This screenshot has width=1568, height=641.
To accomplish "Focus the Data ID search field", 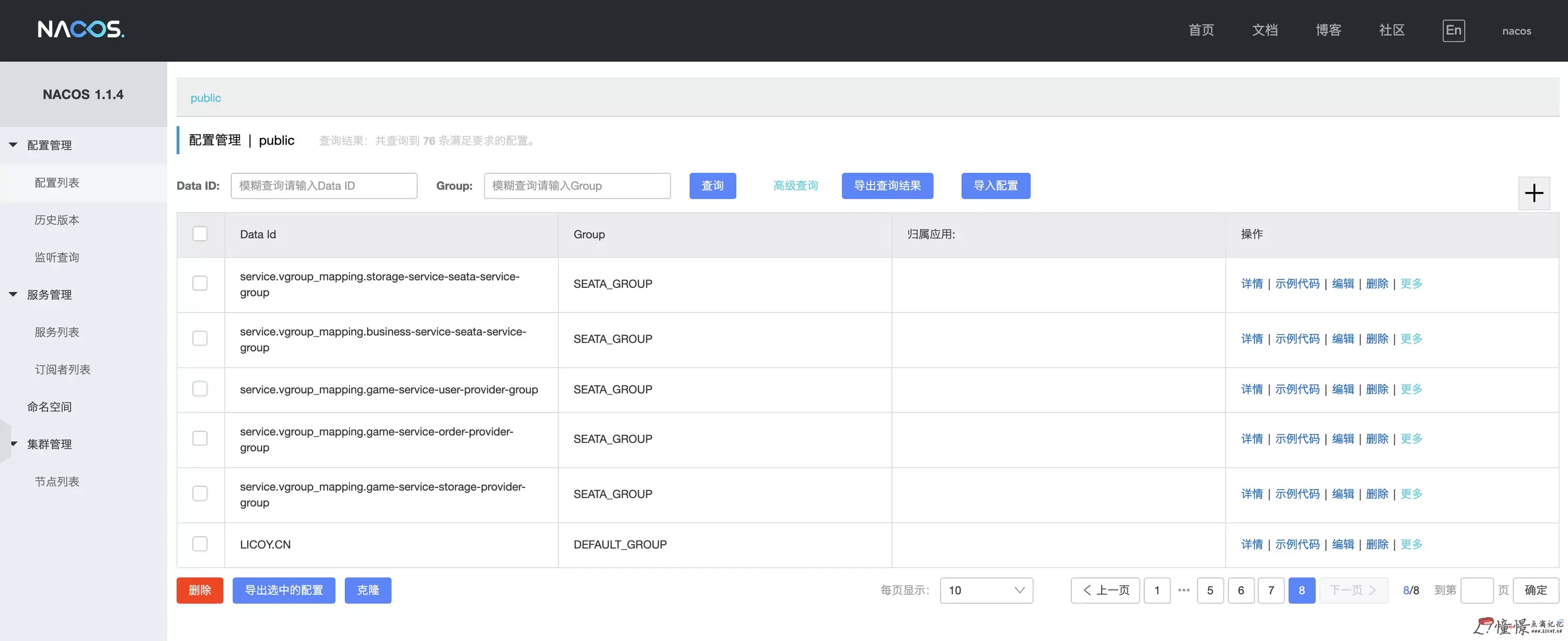I will [x=324, y=186].
